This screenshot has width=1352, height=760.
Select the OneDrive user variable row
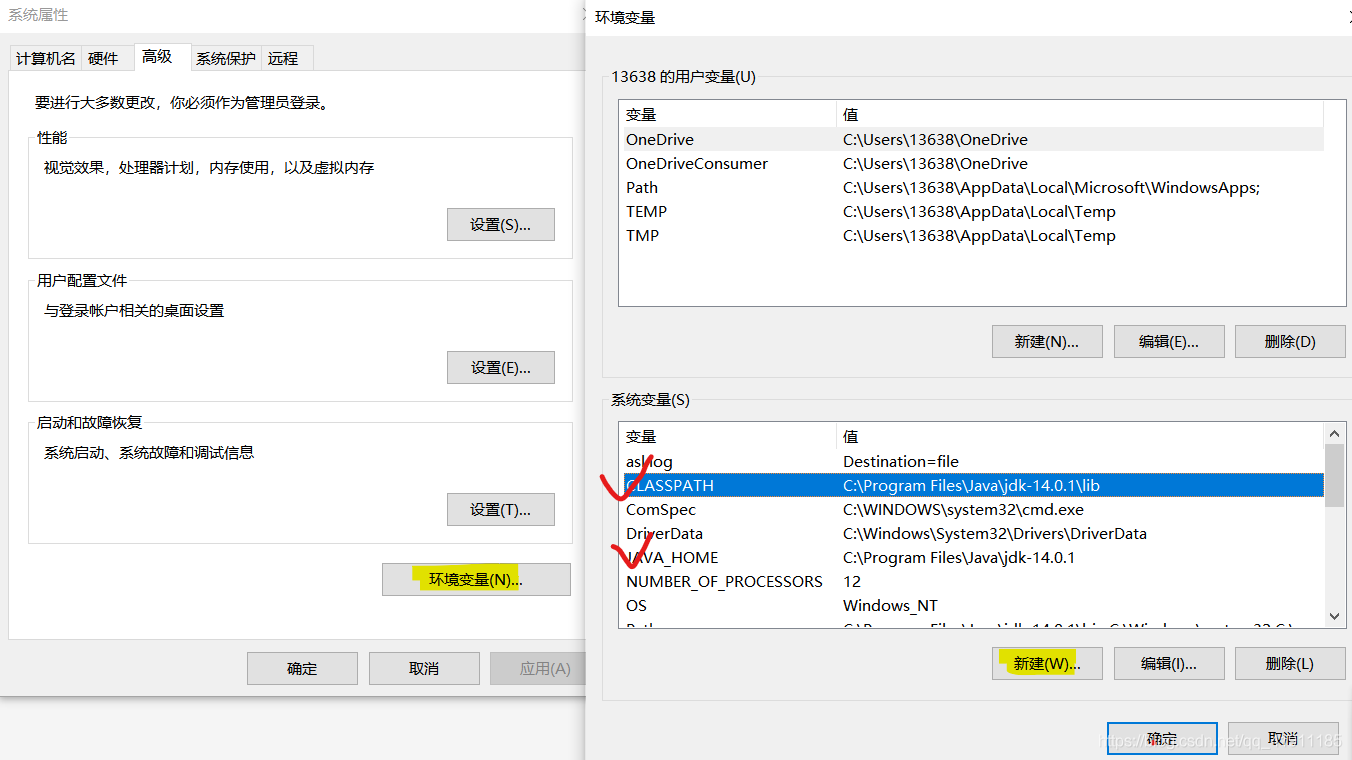tap(972, 139)
